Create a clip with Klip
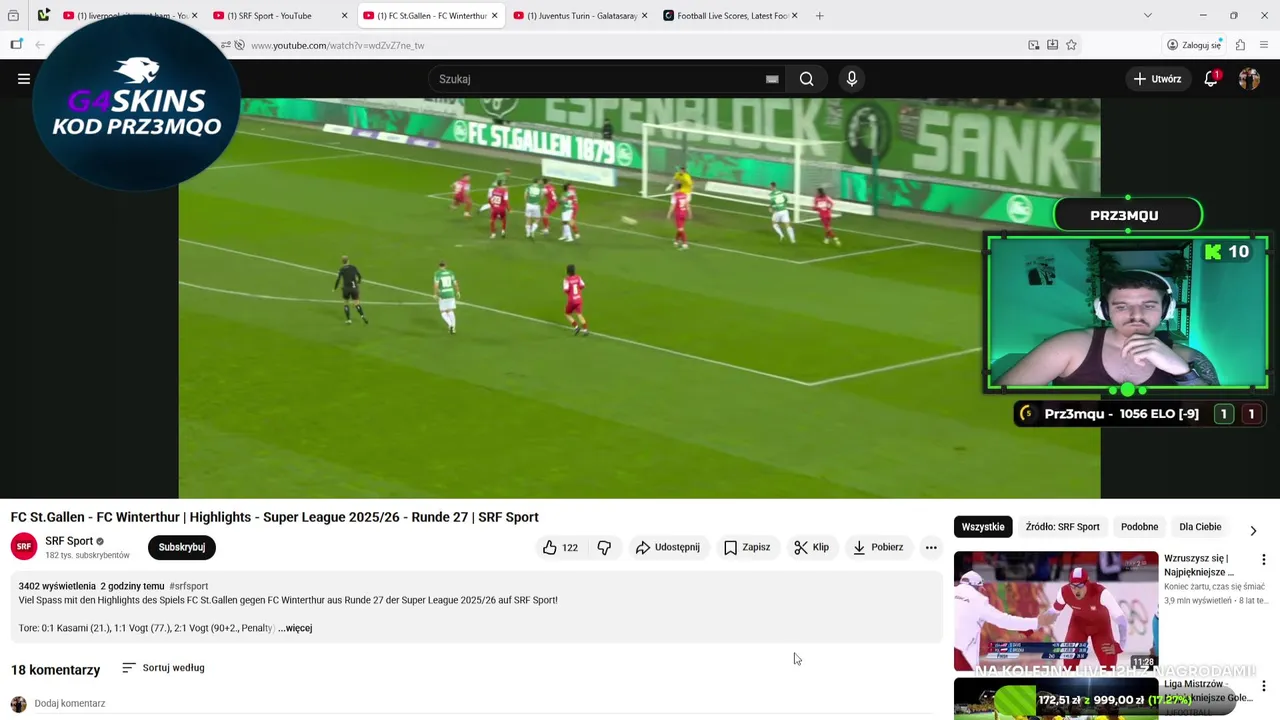1280x720 pixels. coord(811,547)
